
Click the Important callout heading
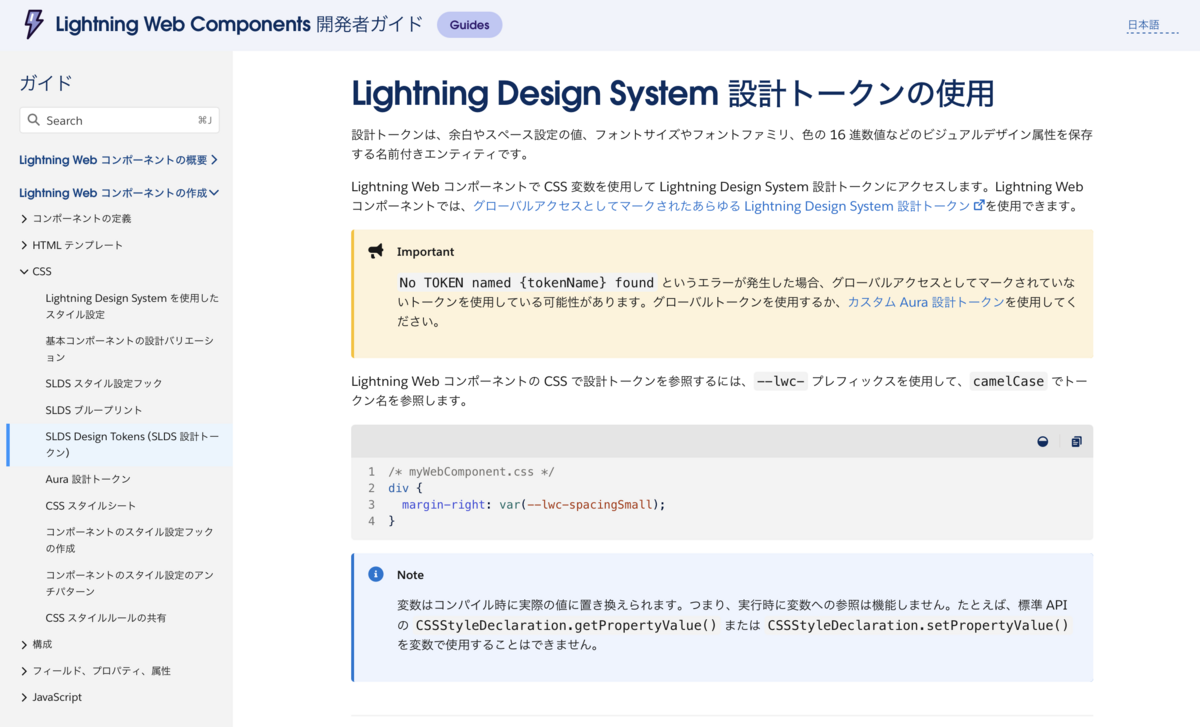pyautogui.click(x=425, y=252)
